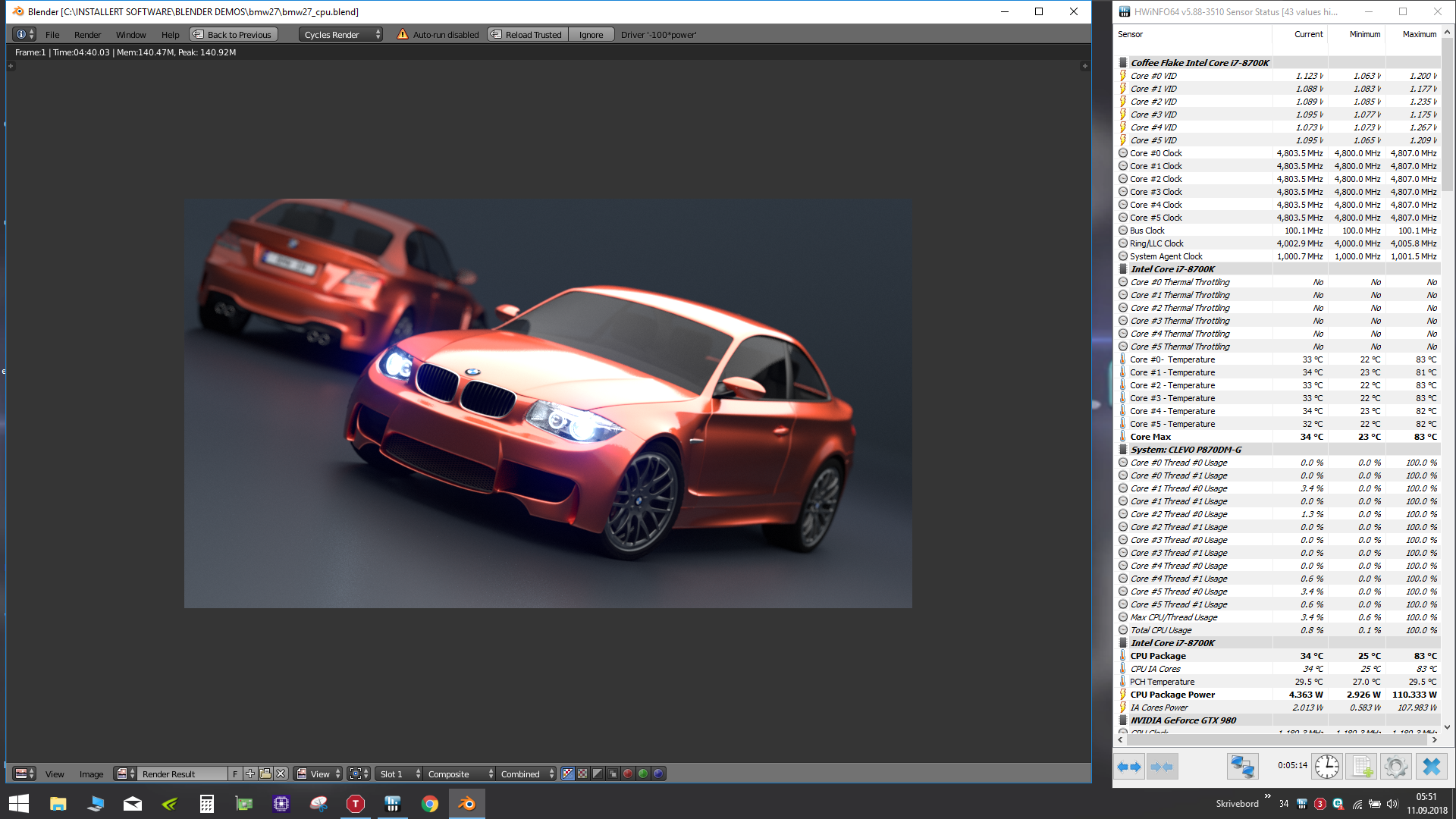The image size is (1456, 819).
Task: Open the Help menu in Blender
Action: [x=170, y=35]
